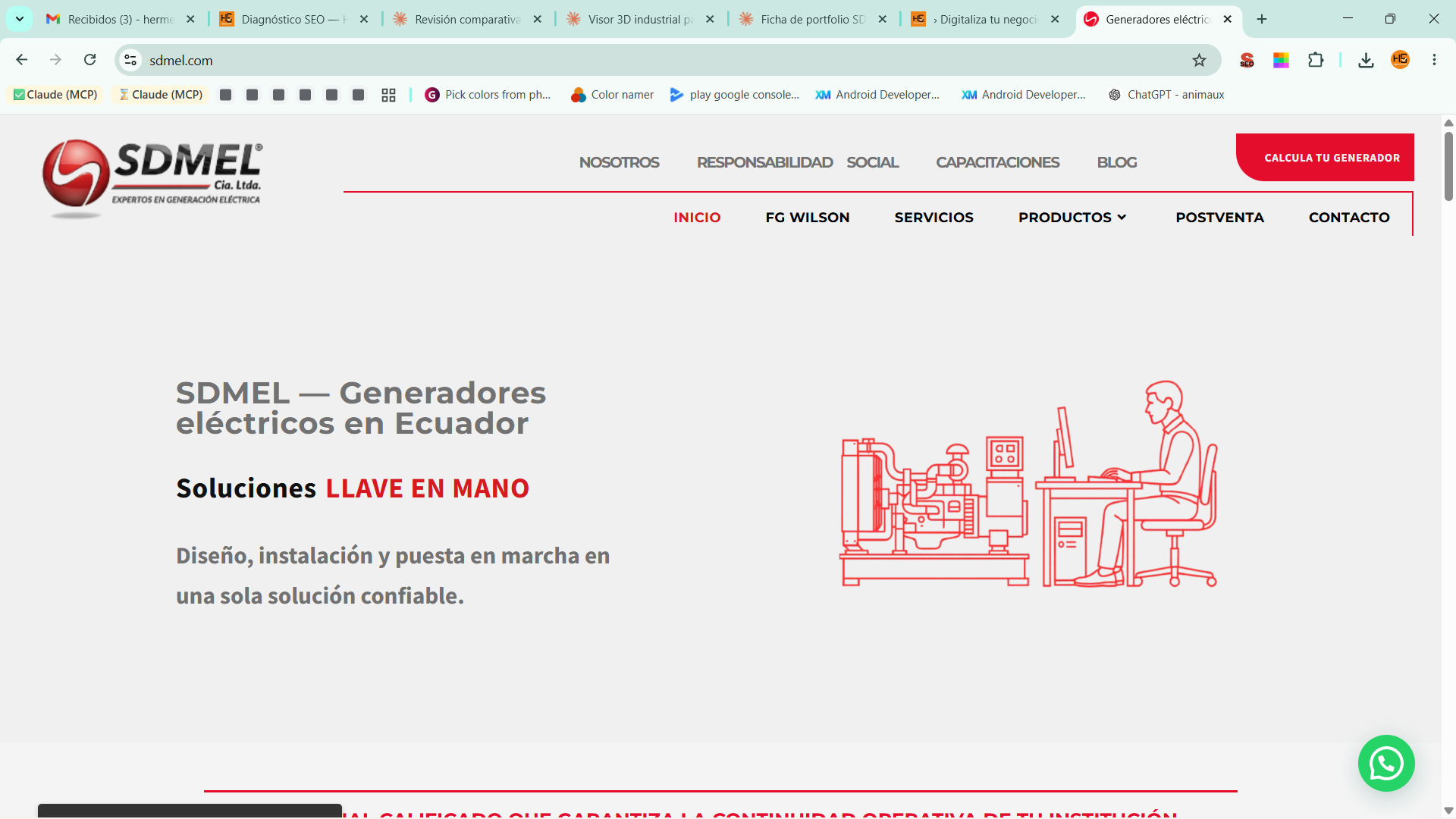
Task: Click the browser forward arrow
Action: tap(55, 60)
